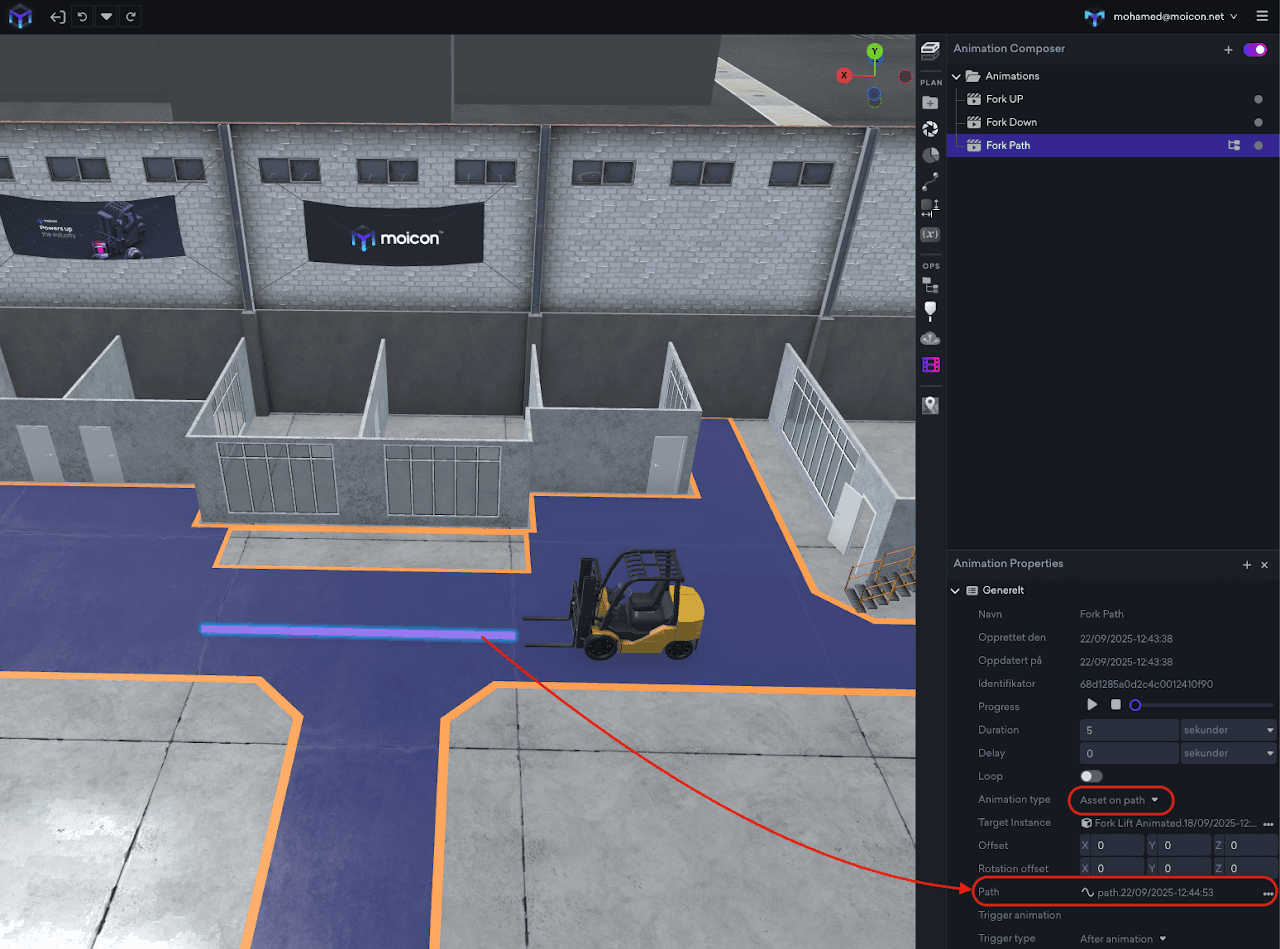Open the hamburger menu at top right
1280x949 pixels.
tap(1262, 17)
